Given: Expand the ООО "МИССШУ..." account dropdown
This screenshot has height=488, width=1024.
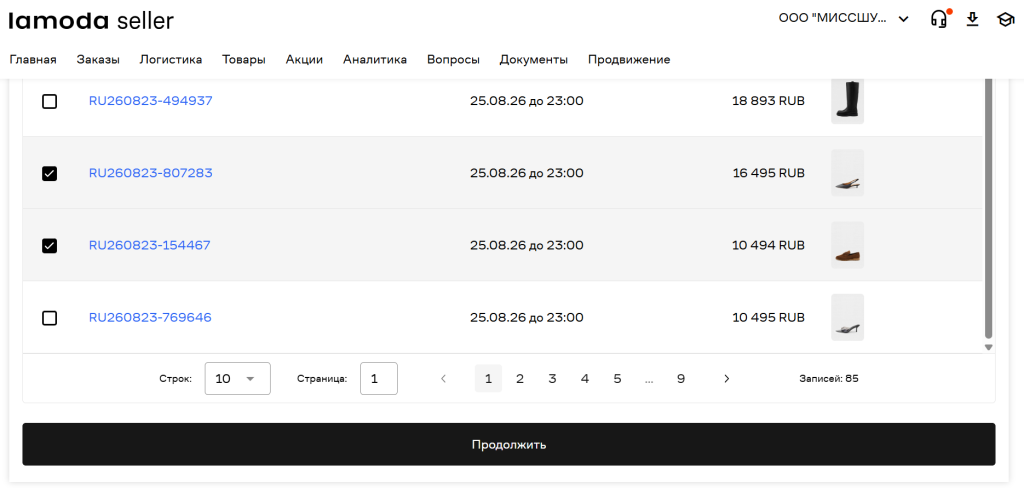Looking at the screenshot, I should (x=844, y=19).
